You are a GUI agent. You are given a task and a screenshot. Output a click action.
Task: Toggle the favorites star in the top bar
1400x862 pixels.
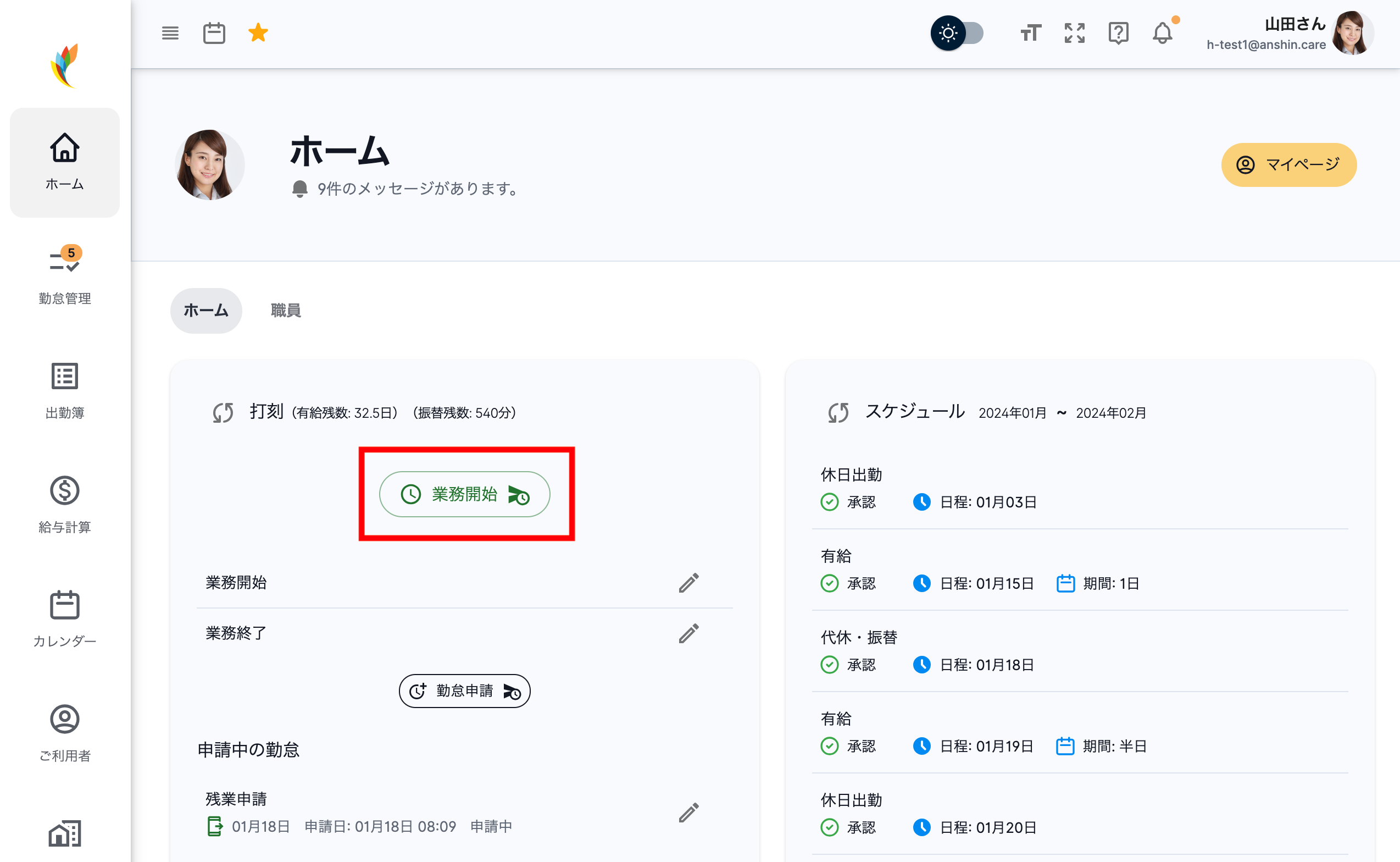(258, 33)
